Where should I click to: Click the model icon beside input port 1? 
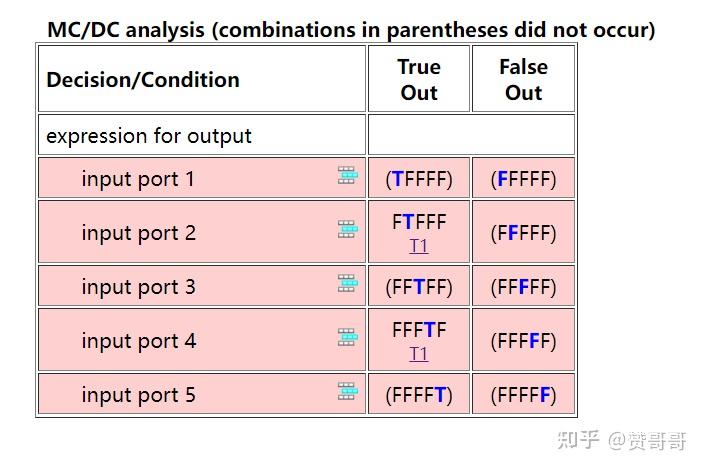point(347,176)
